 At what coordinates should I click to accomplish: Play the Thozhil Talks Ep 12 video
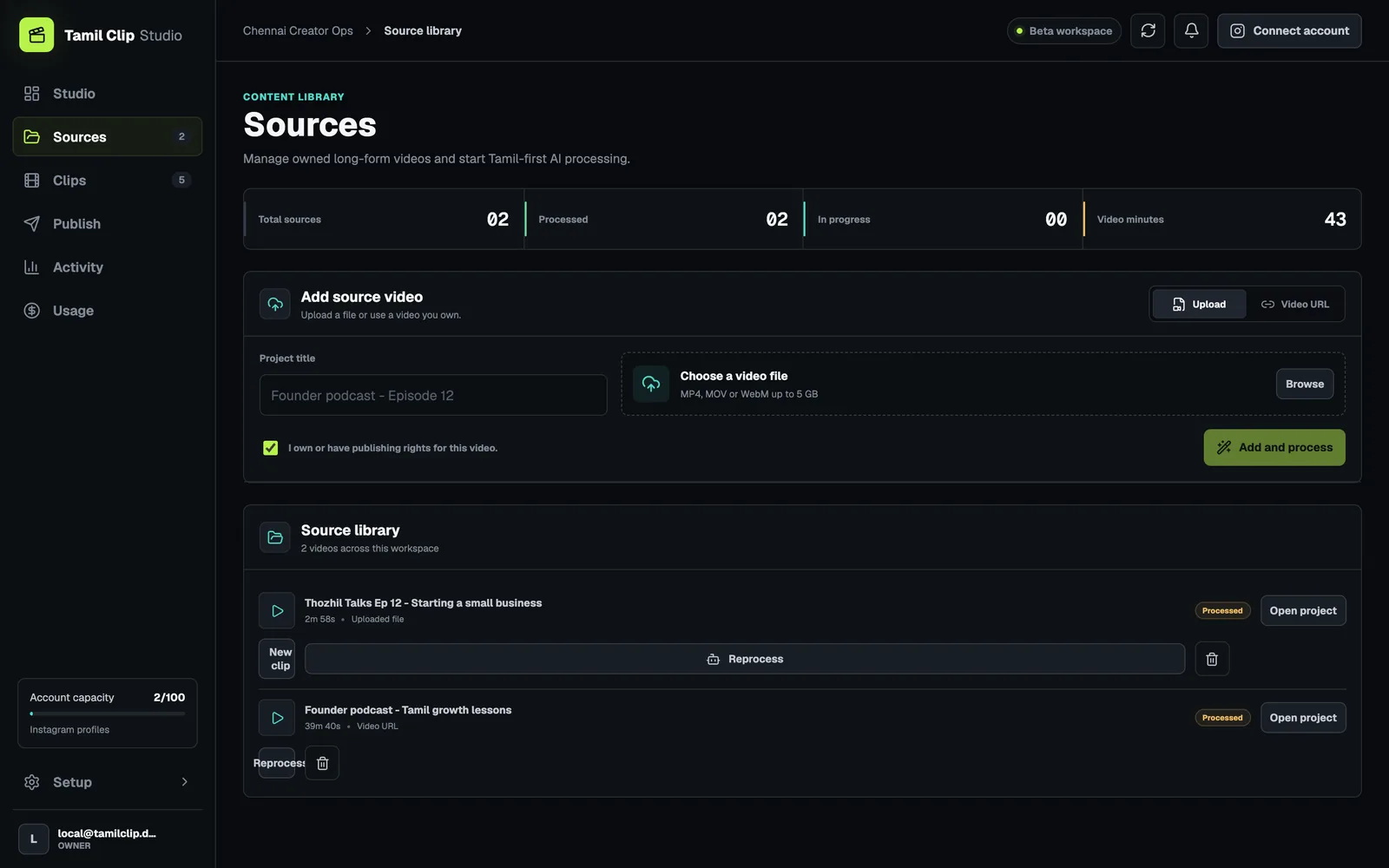pyautogui.click(x=277, y=611)
